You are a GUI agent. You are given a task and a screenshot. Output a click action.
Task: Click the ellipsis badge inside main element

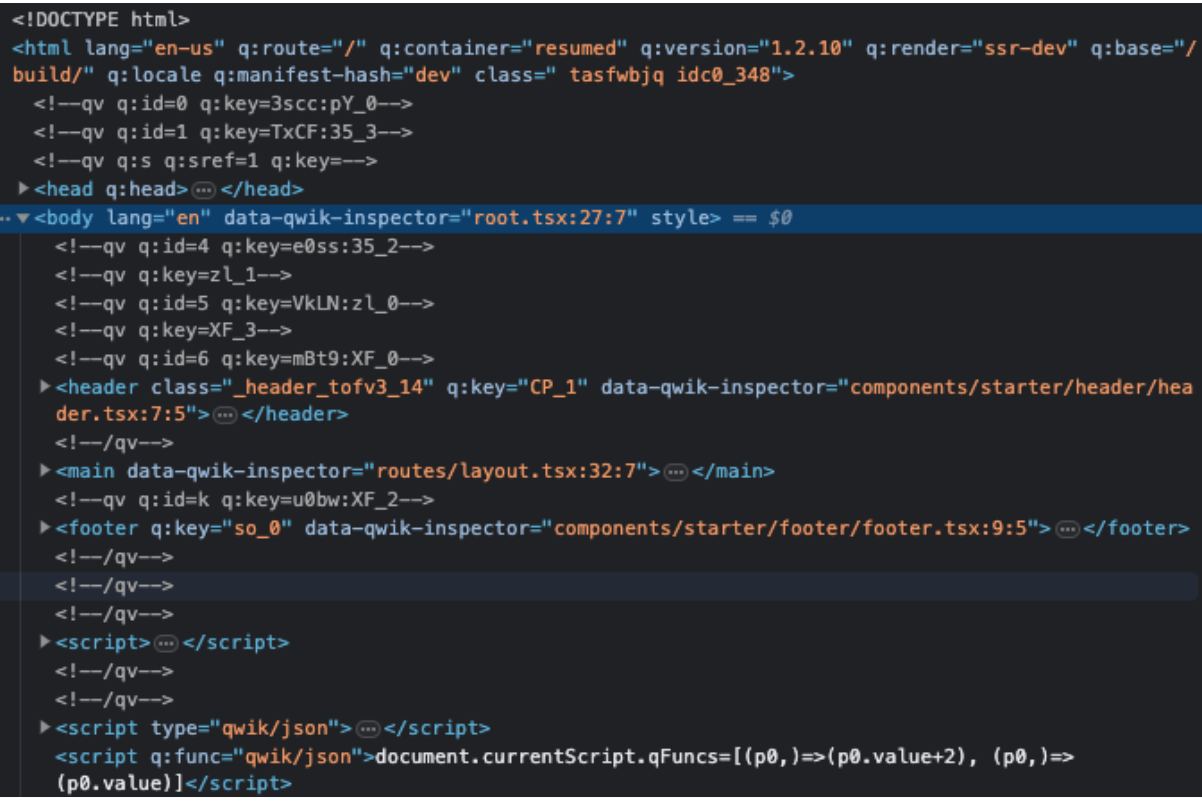click(x=677, y=472)
